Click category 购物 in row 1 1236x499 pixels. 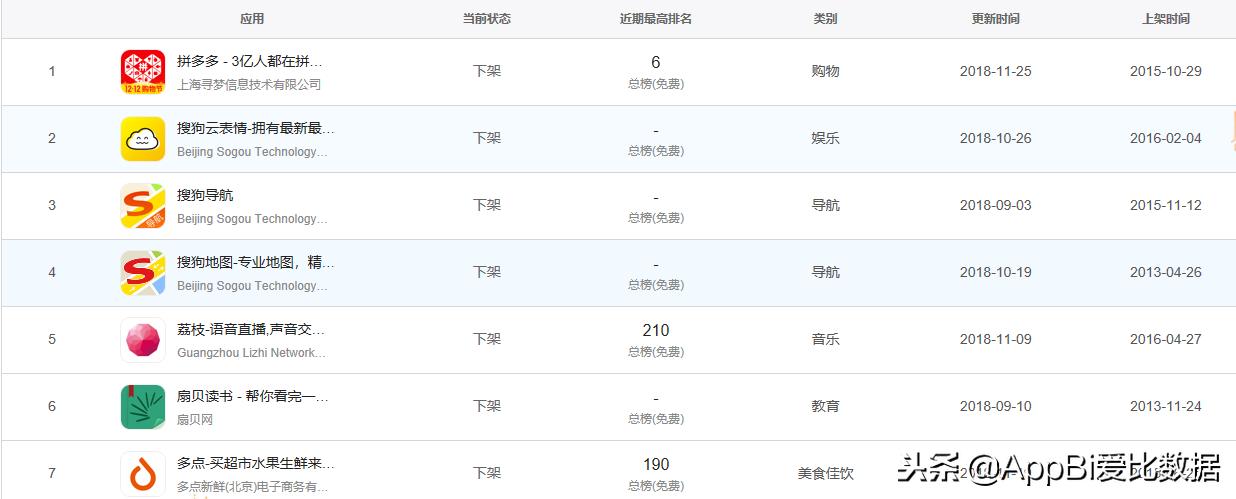click(x=825, y=72)
